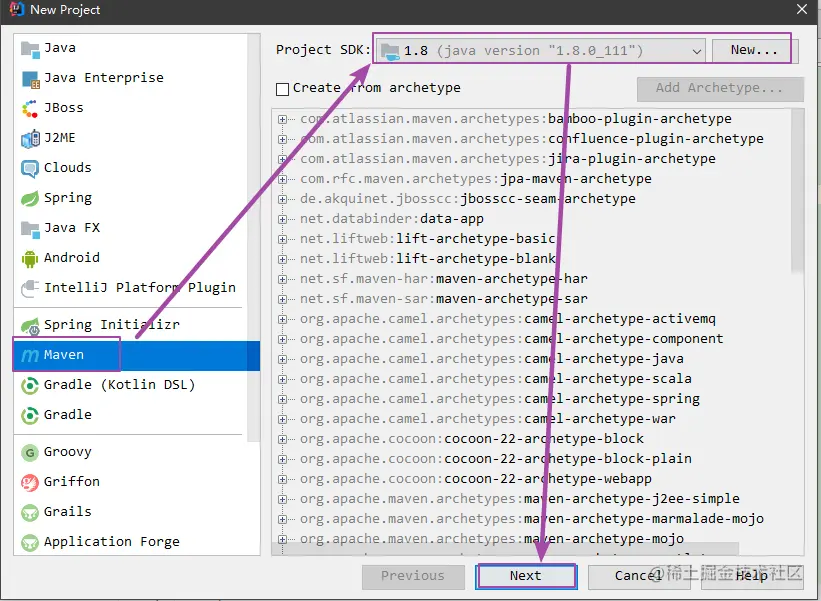Screen dimensions: 821x601
Task: Select IntelliJ Platform Plugin type
Action: point(130,288)
